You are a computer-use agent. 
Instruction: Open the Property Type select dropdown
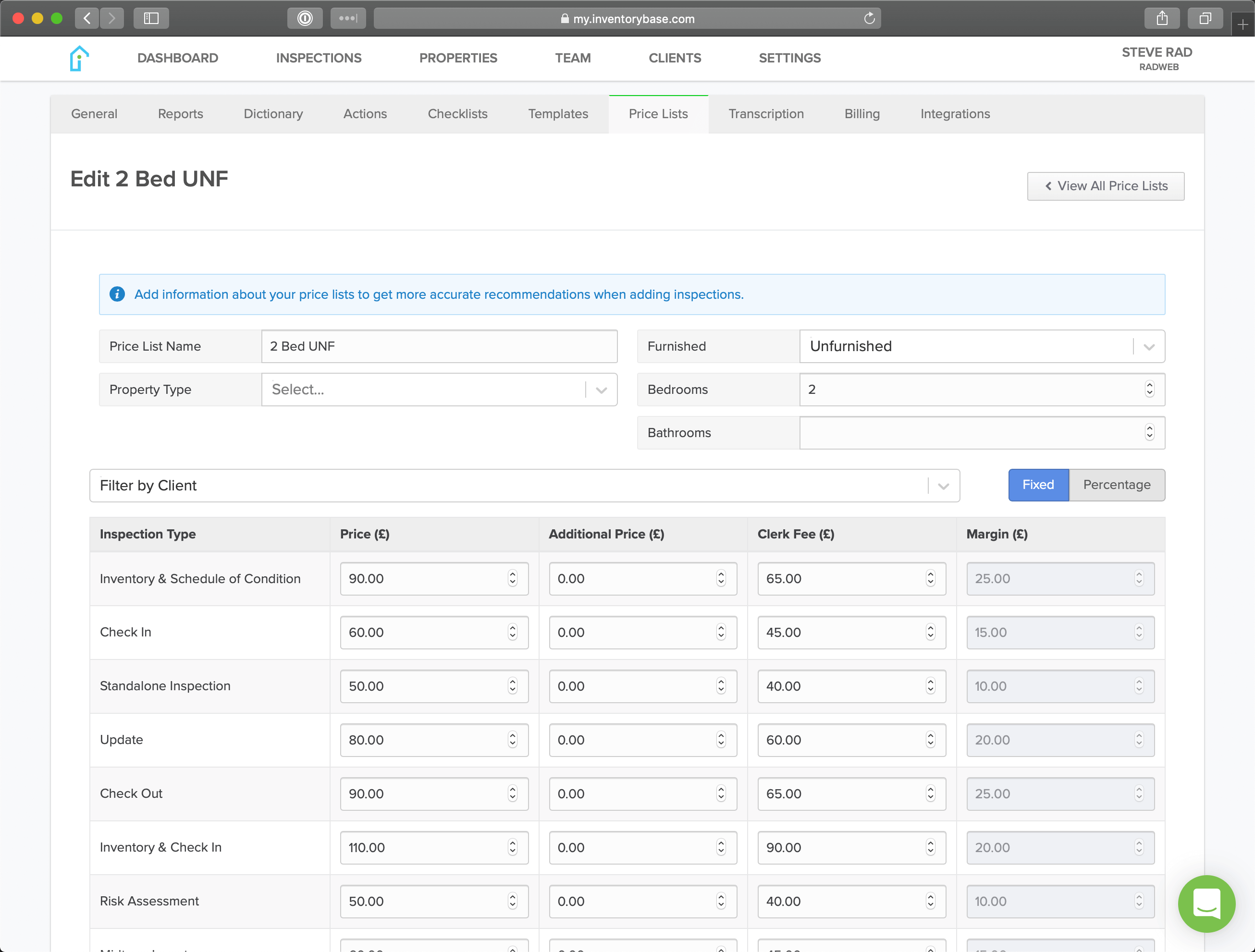pos(439,389)
